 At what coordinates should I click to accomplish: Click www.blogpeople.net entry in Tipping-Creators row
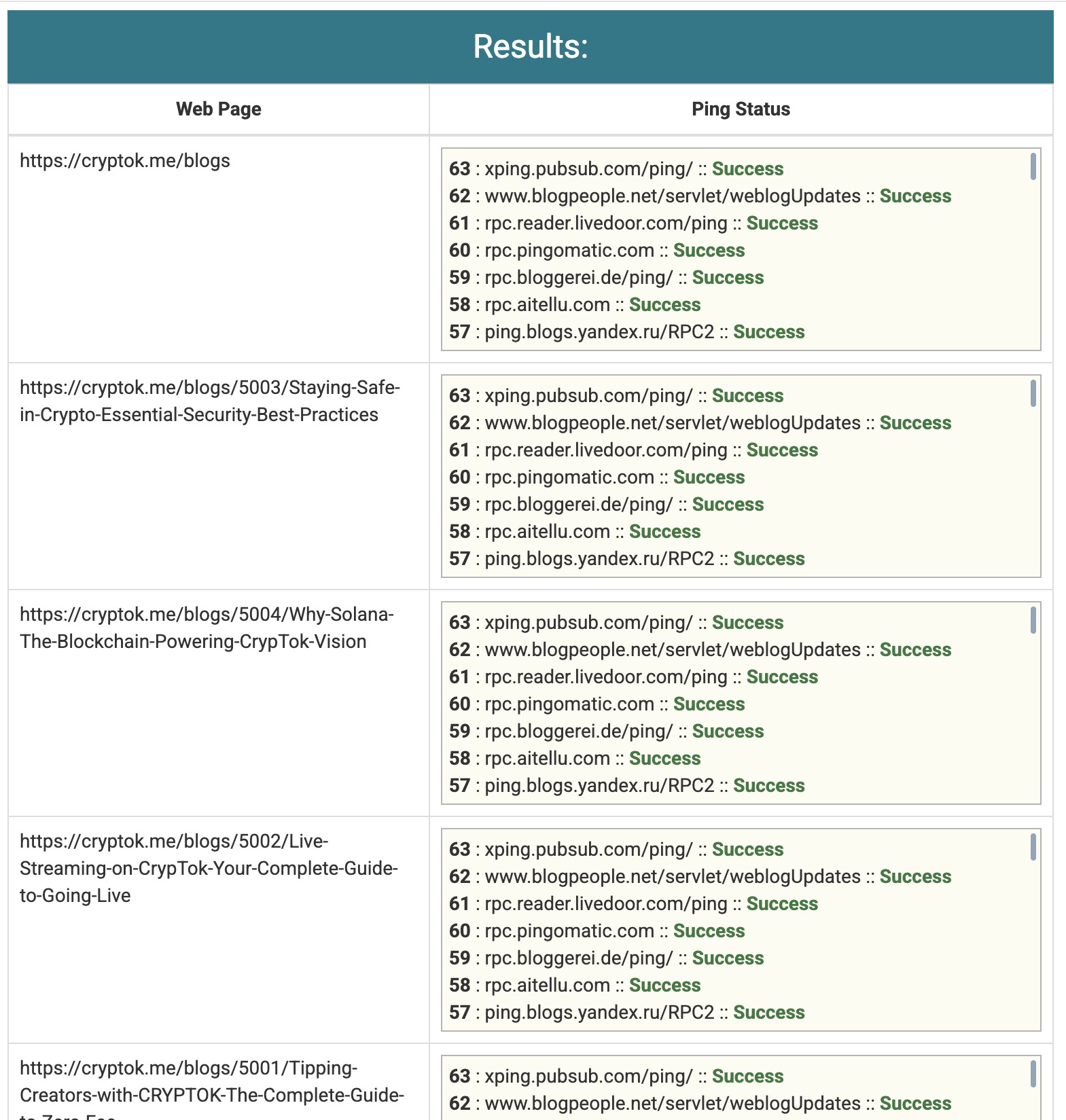point(673,1104)
